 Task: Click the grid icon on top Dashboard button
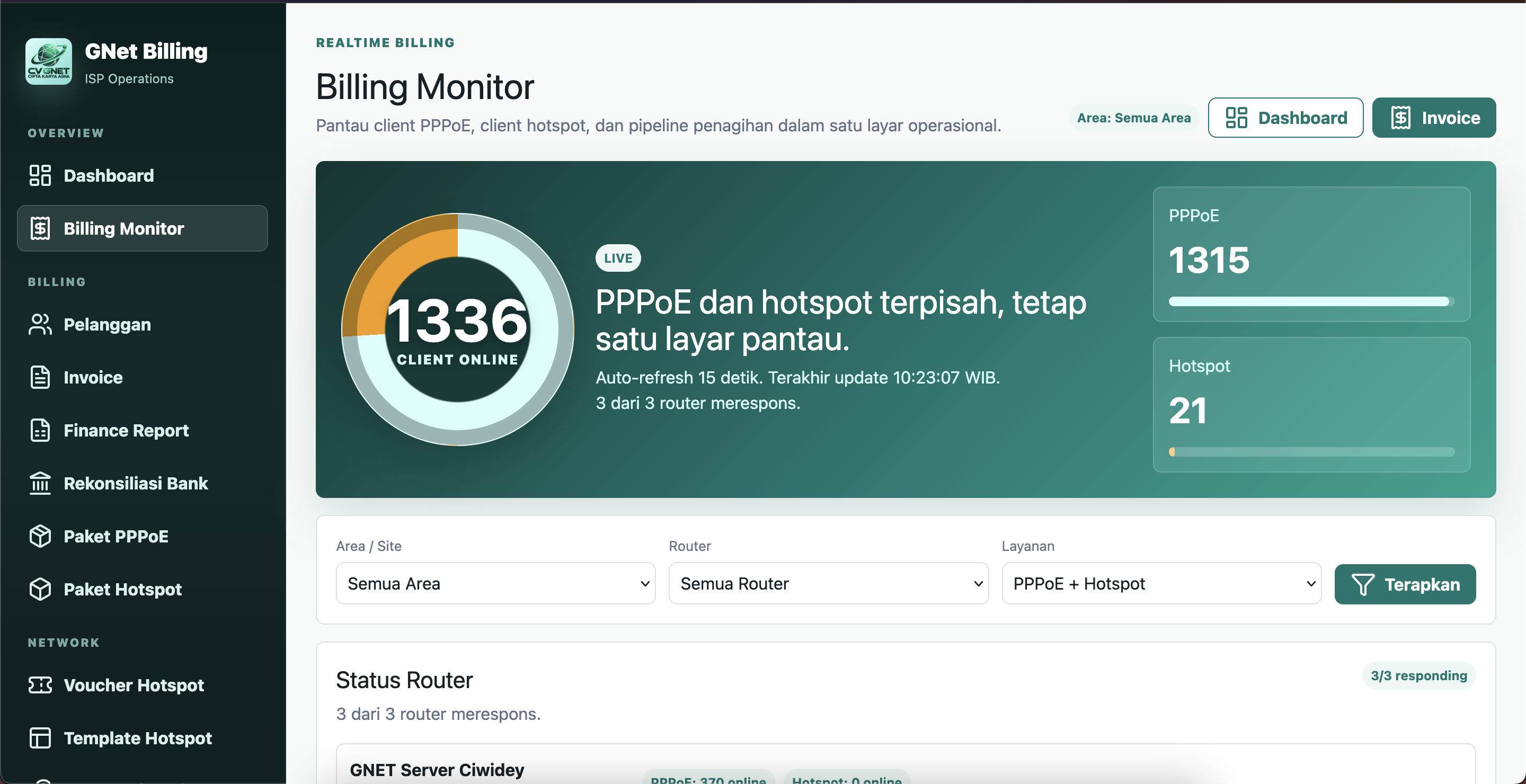[1236, 118]
